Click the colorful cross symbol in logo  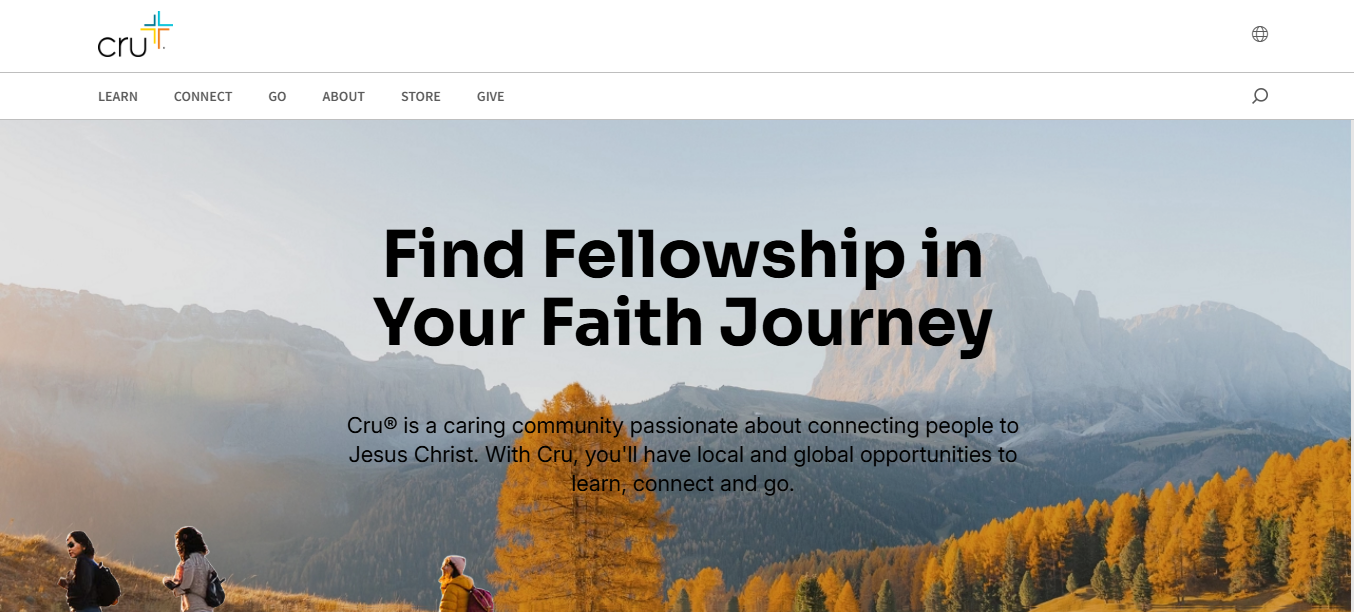(x=157, y=30)
